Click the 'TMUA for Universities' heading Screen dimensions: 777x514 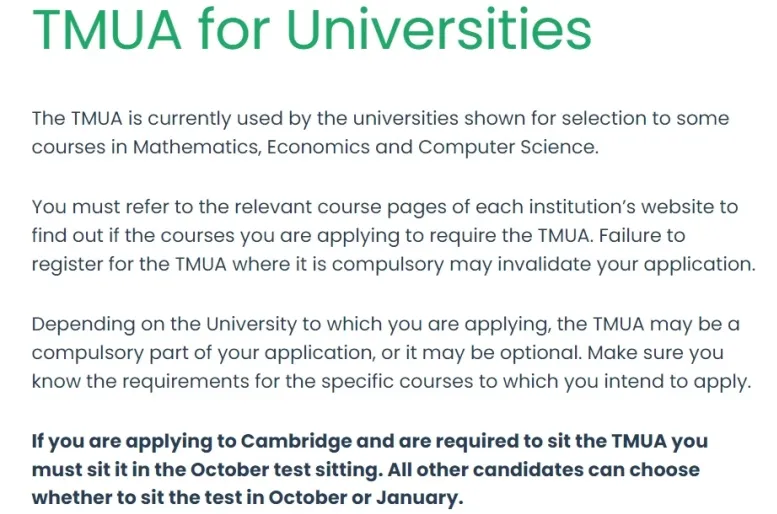312,30
